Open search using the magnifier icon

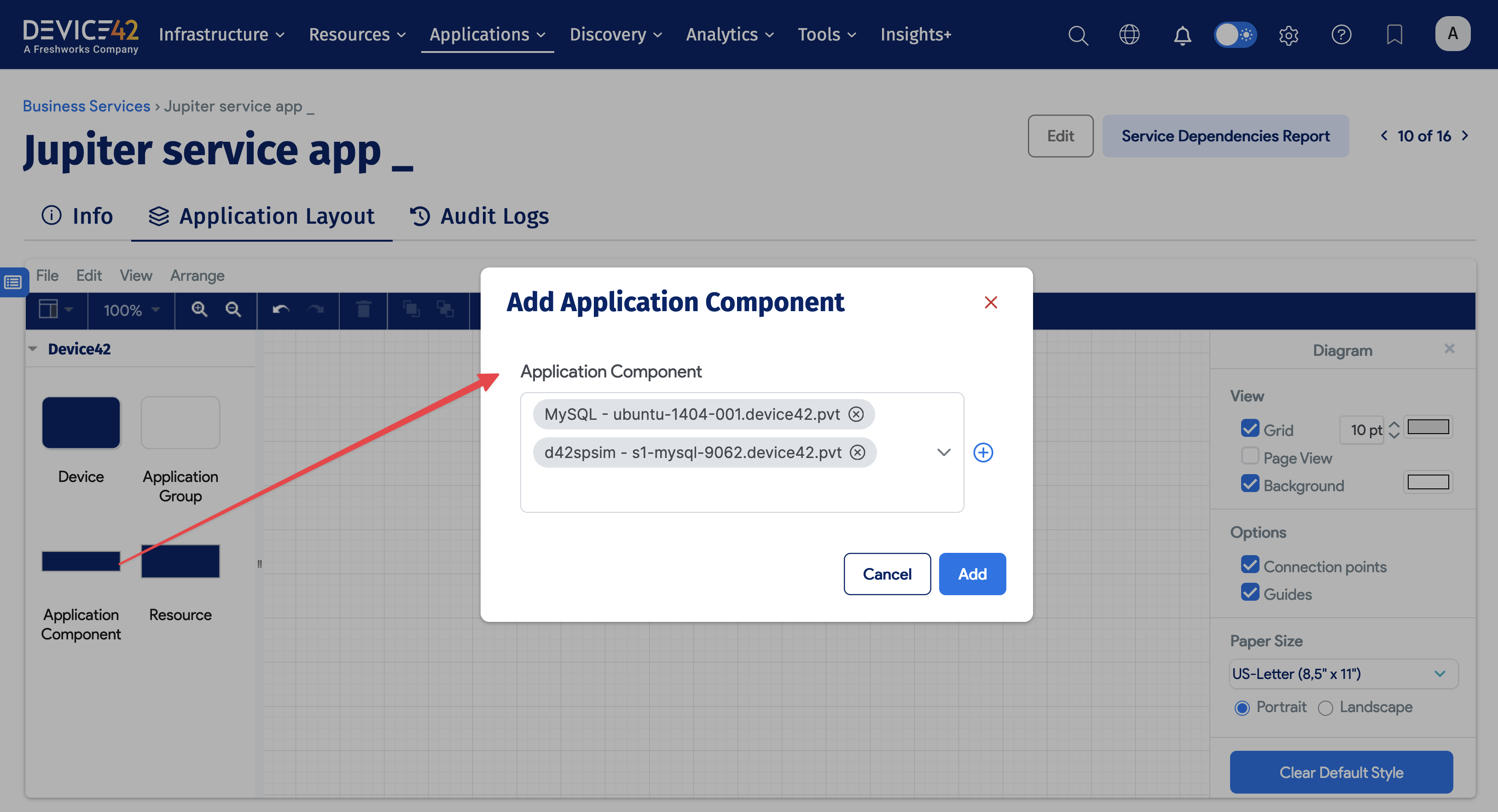[x=1078, y=35]
